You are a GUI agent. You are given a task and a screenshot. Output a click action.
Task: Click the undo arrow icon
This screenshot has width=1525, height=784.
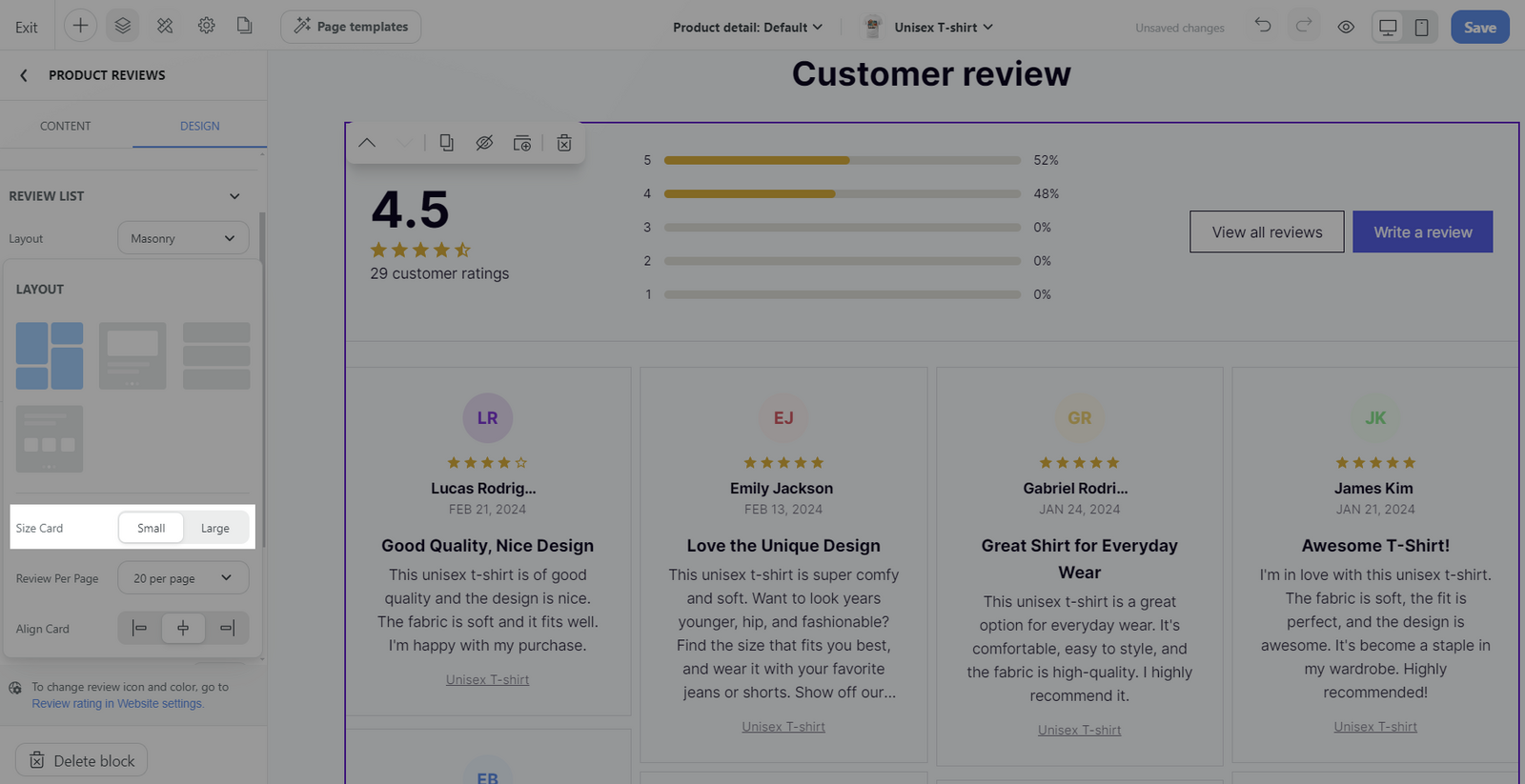[1263, 26]
